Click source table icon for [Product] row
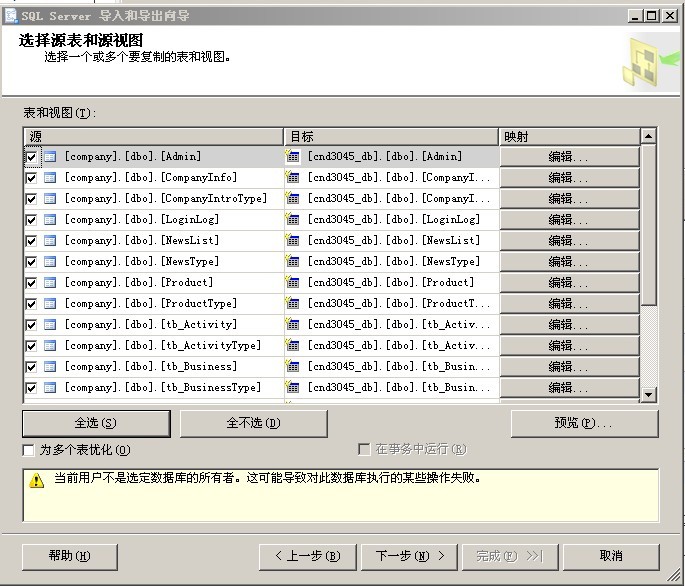 pyautogui.click(x=50, y=282)
